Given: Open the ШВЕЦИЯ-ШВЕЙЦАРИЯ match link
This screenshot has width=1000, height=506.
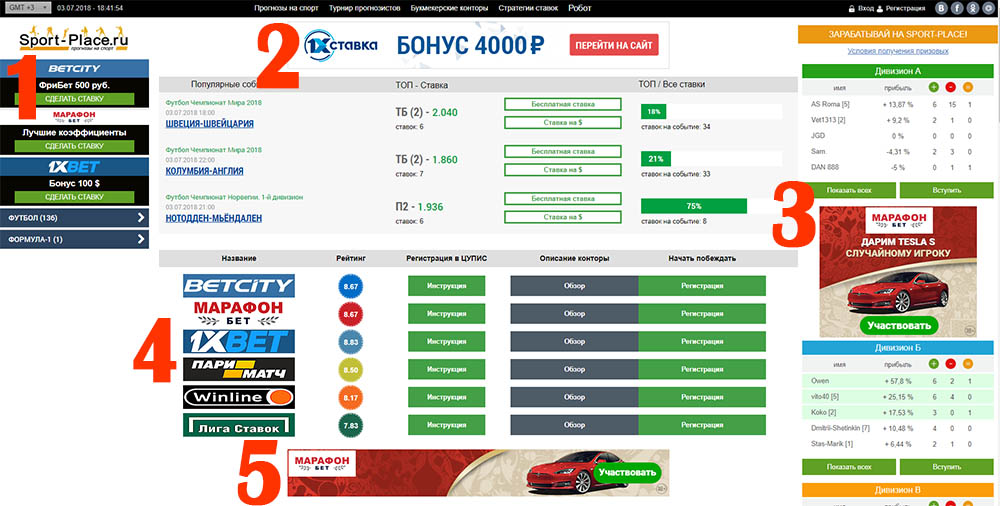Looking at the screenshot, I should pos(209,124).
